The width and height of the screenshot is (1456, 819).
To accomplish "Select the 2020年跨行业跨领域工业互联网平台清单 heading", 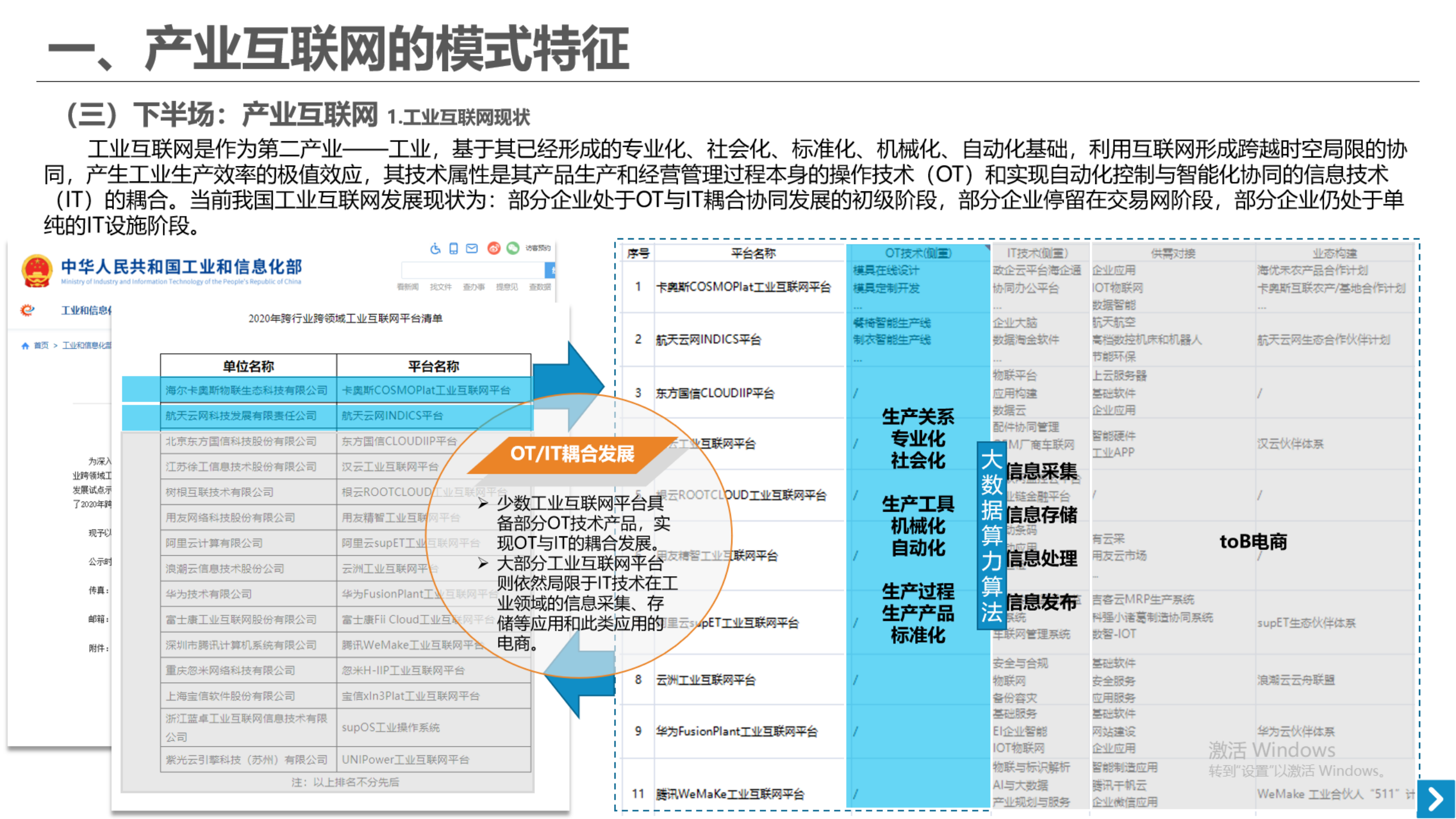I will [x=345, y=318].
